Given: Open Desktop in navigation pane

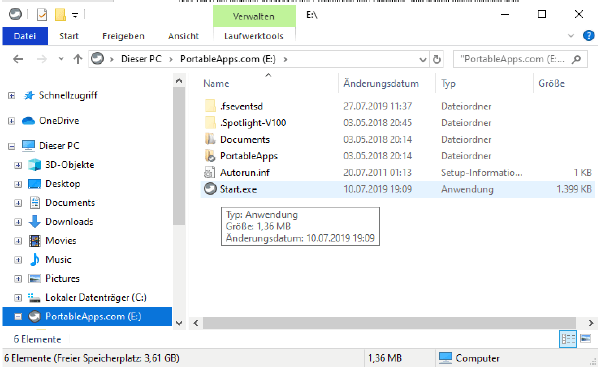Looking at the screenshot, I should tap(63, 184).
